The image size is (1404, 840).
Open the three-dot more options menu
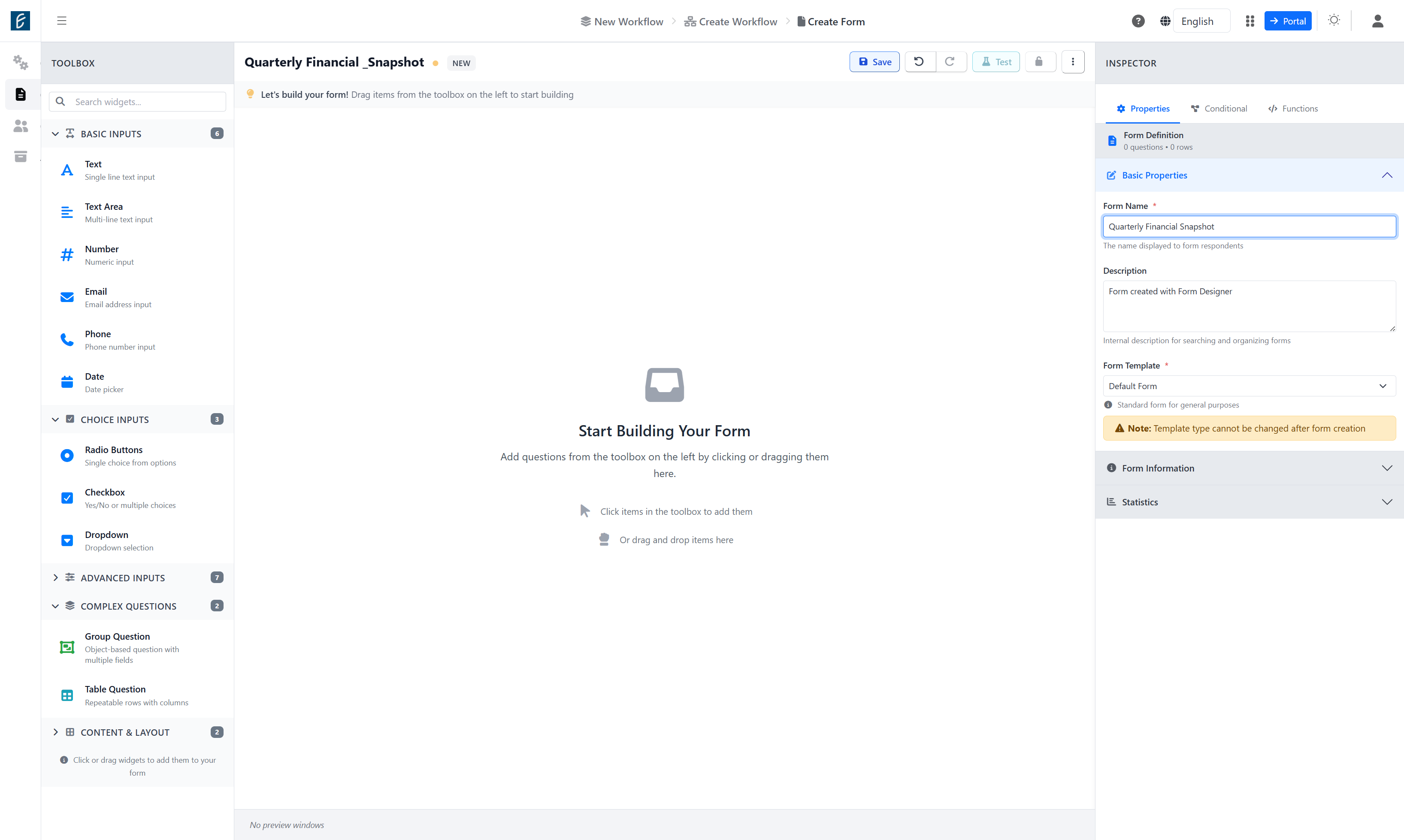[1073, 62]
